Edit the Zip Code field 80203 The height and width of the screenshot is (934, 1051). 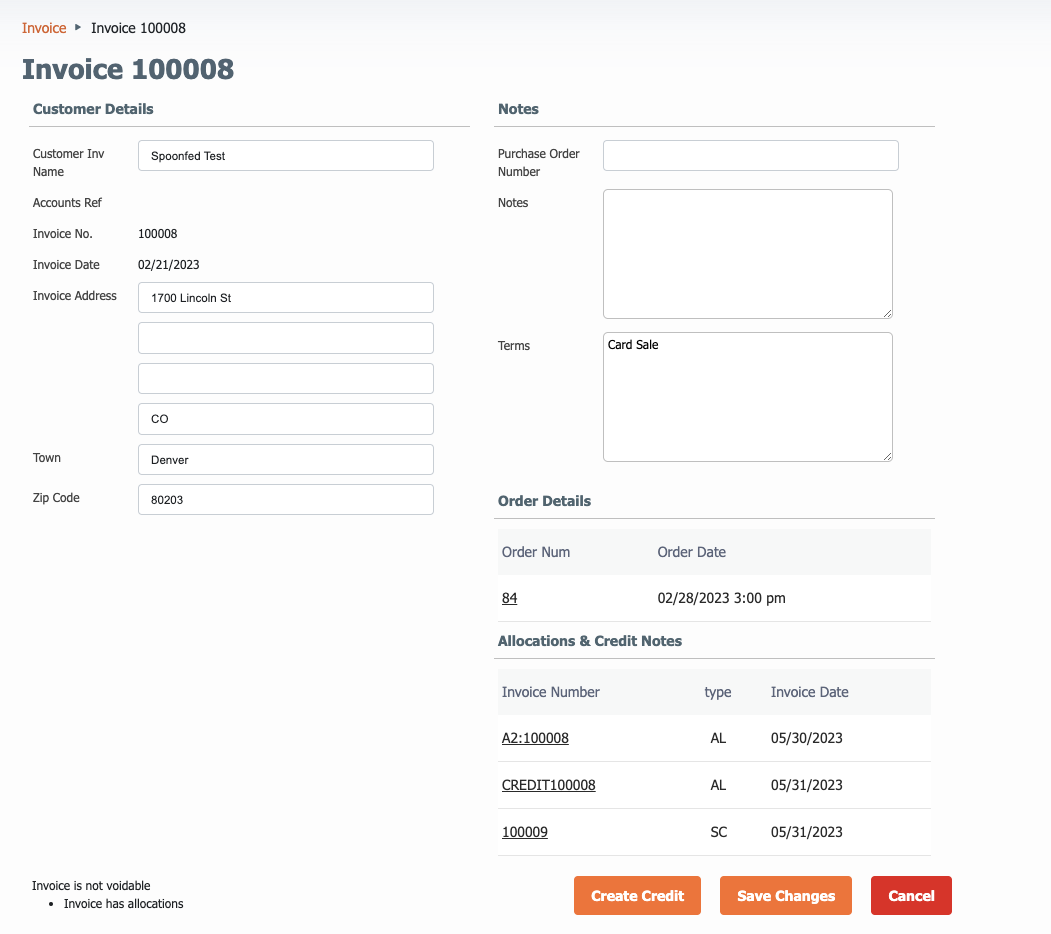pos(286,500)
